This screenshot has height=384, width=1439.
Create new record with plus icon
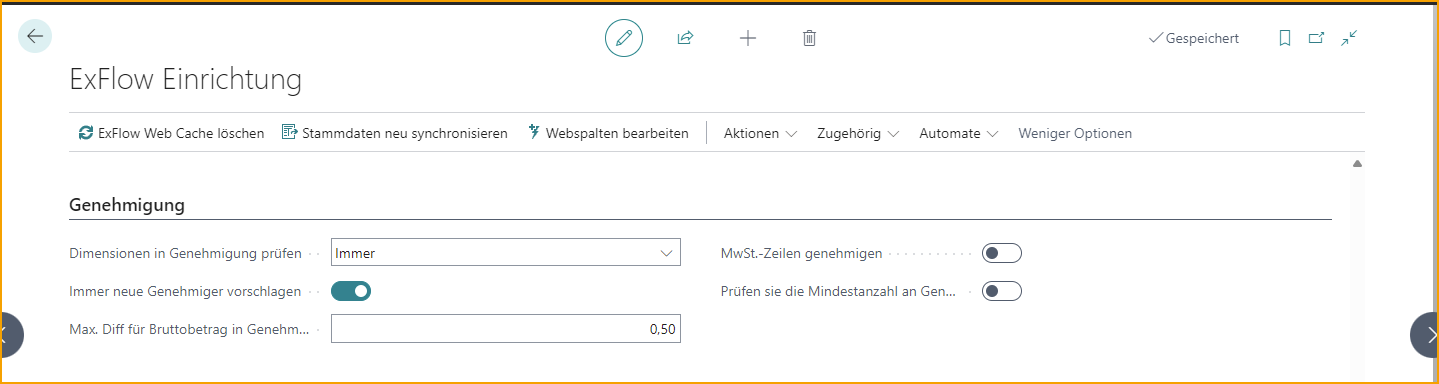[748, 38]
